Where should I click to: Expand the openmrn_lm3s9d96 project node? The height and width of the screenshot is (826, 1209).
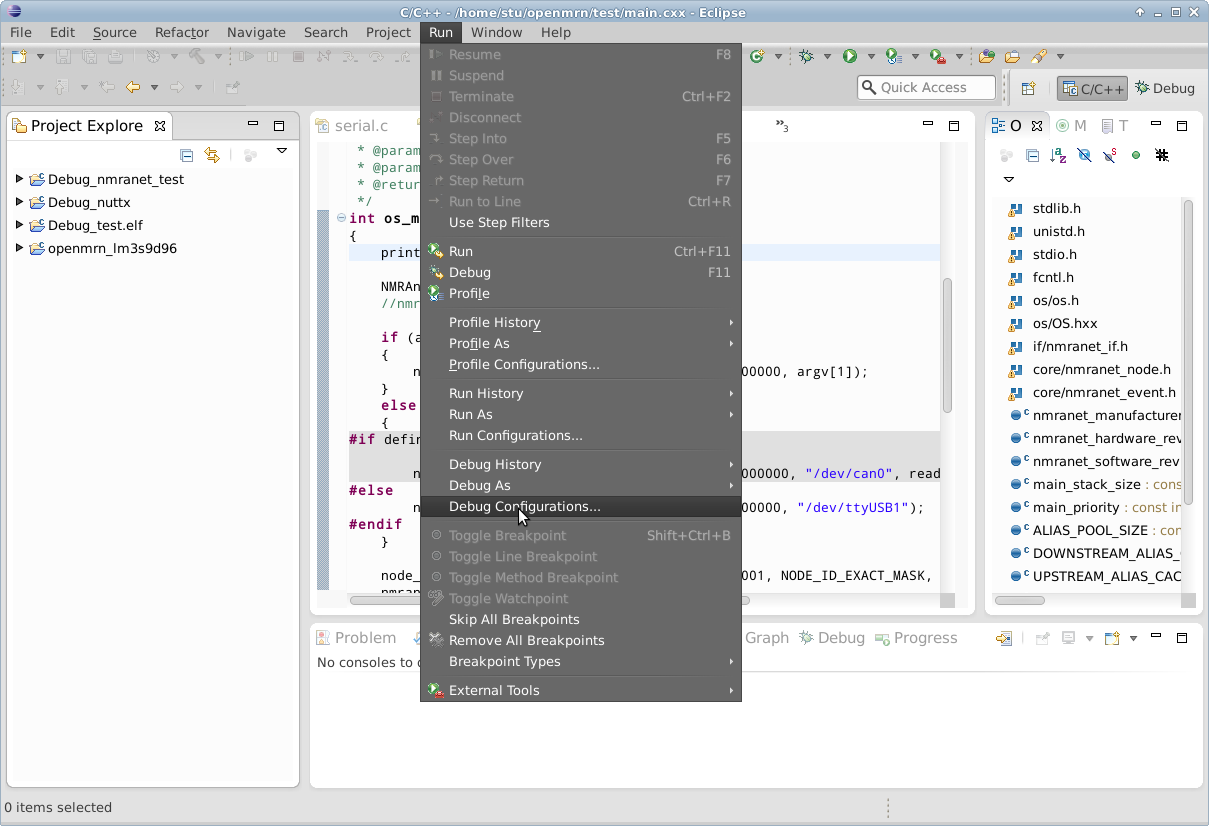tap(19, 249)
